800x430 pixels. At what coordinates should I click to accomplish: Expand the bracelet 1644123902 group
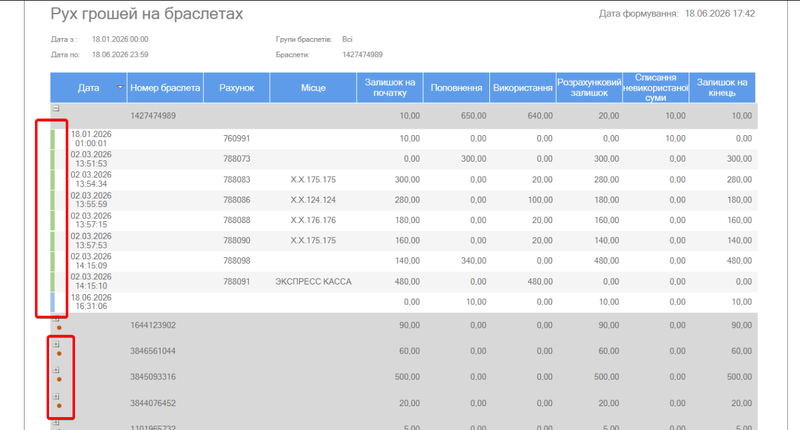point(56,319)
